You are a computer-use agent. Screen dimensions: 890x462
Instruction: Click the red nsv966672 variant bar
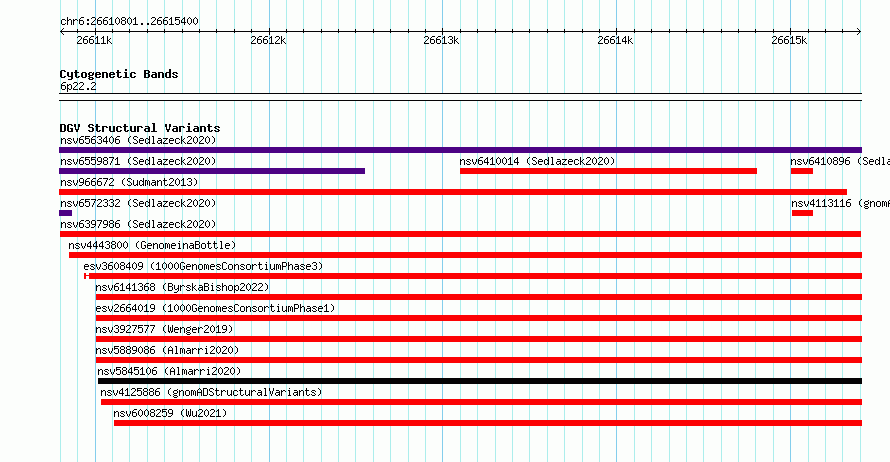[x=453, y=192]
